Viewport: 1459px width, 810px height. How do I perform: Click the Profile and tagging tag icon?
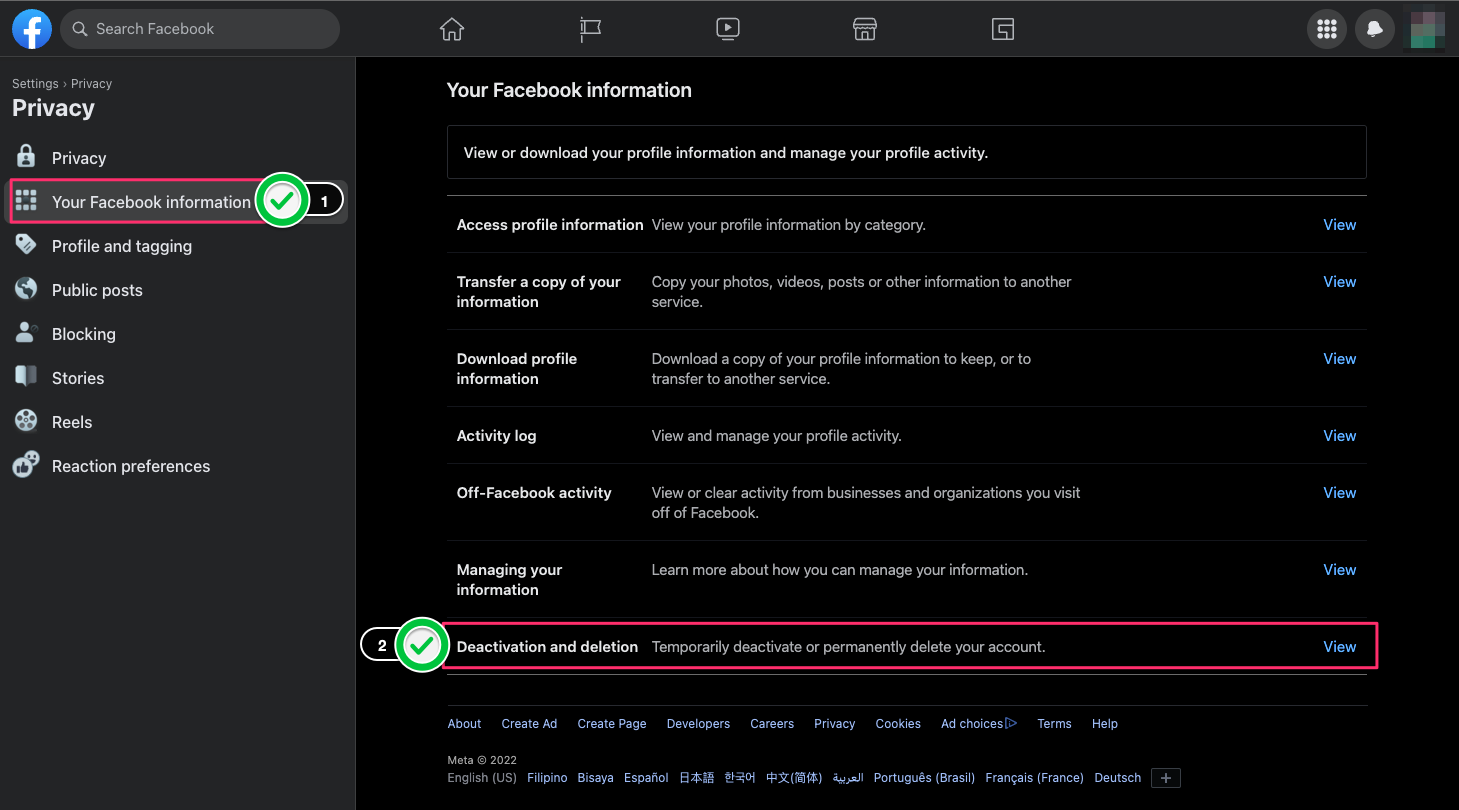[26, 245]
